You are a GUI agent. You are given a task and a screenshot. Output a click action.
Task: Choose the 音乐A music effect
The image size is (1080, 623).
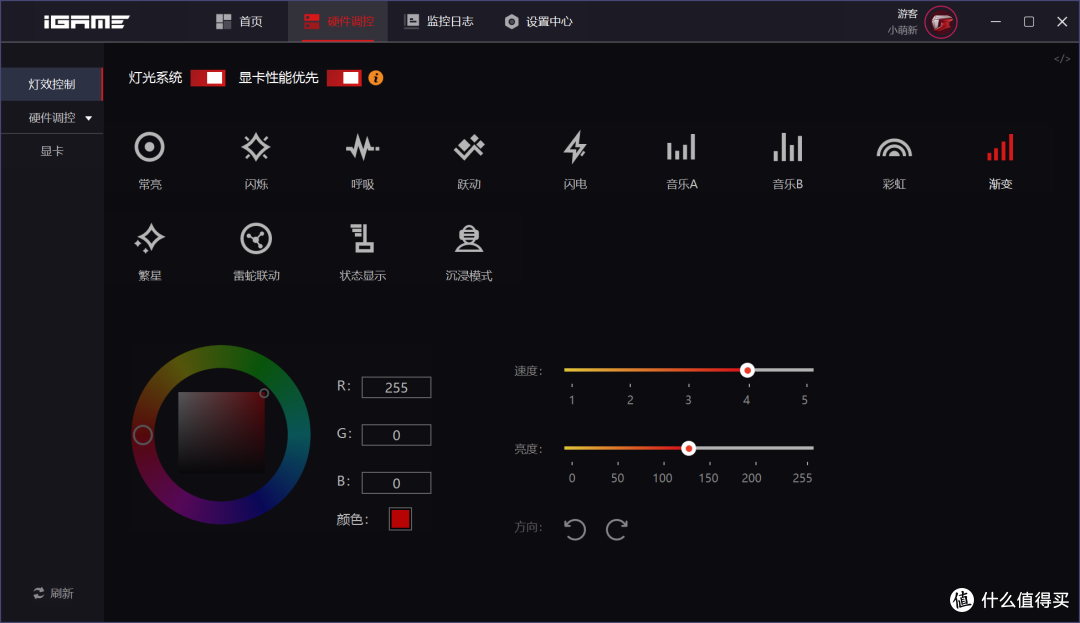[681, 160]
